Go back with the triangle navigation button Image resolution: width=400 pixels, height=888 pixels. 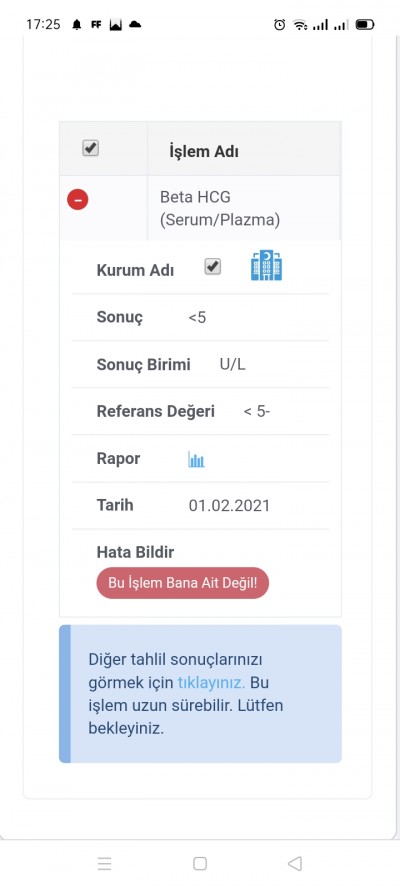295,863
